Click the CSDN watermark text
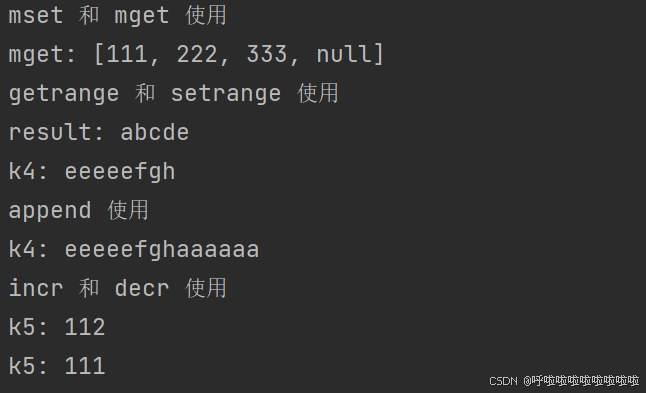This screenshot has height=393, width=646. [503, 381]
